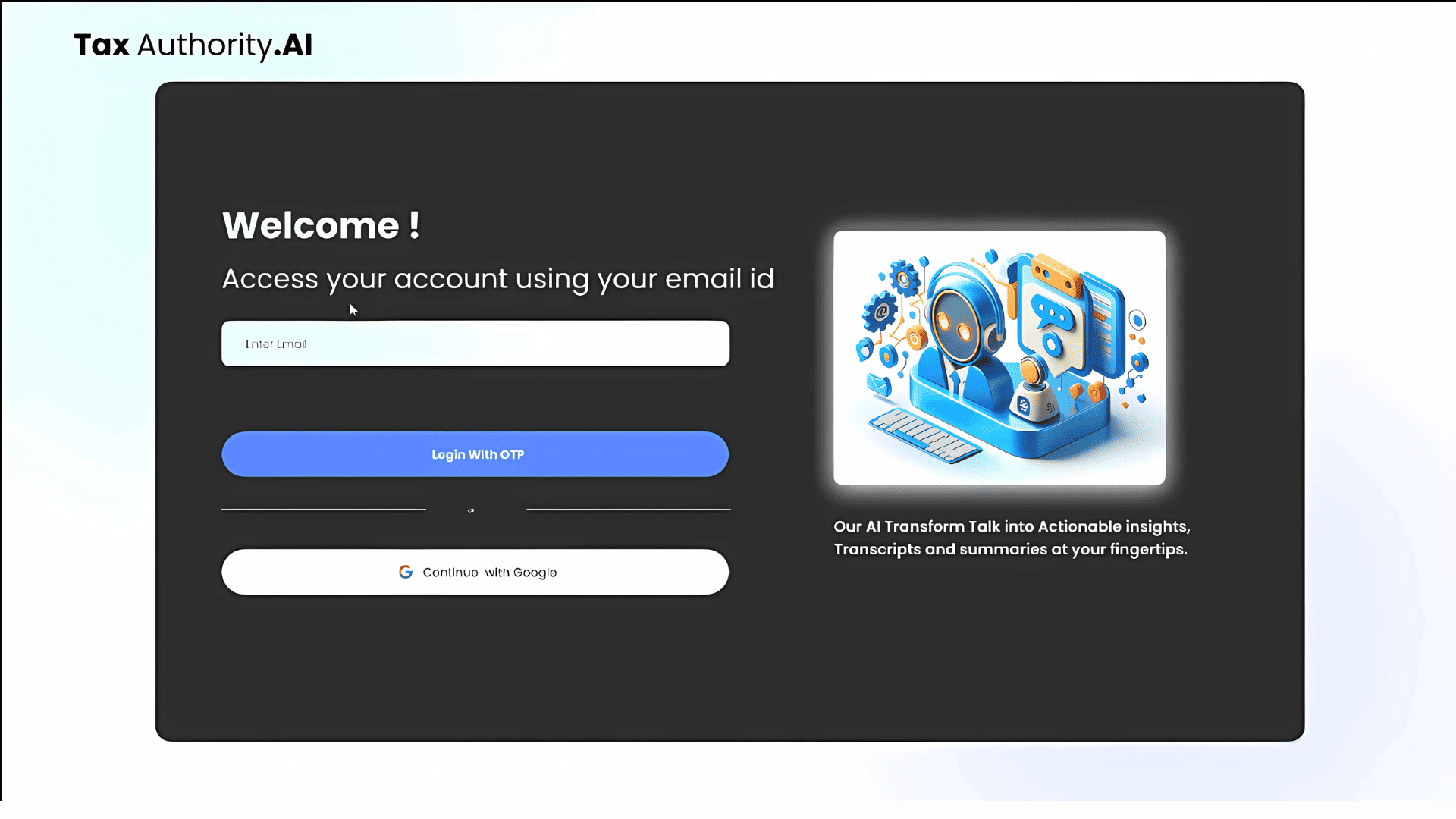The width and height of the screenshot is (1456, 819).
Task: Click the @ gear icon in illustration
Action: [x=881, y=311]
